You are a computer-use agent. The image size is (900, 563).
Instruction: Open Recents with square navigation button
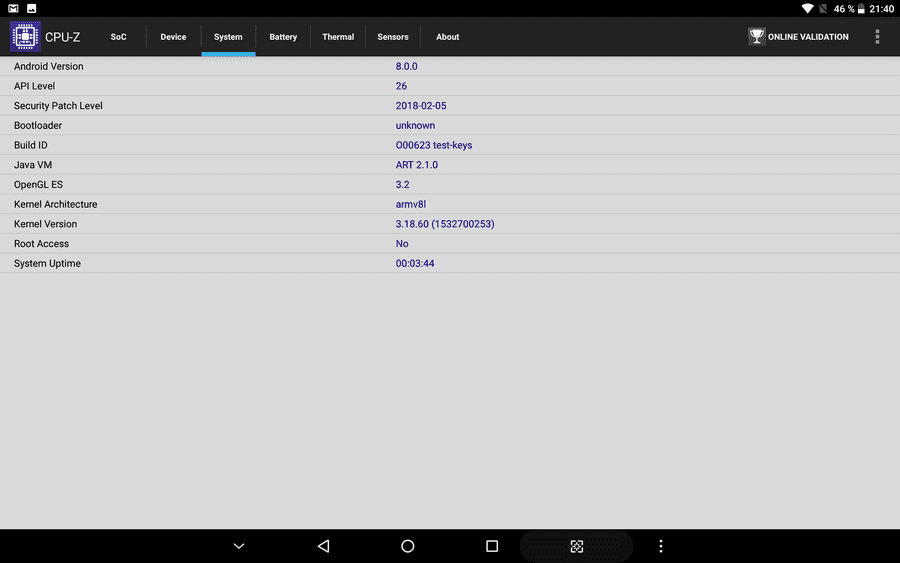[x=492, y=546]
